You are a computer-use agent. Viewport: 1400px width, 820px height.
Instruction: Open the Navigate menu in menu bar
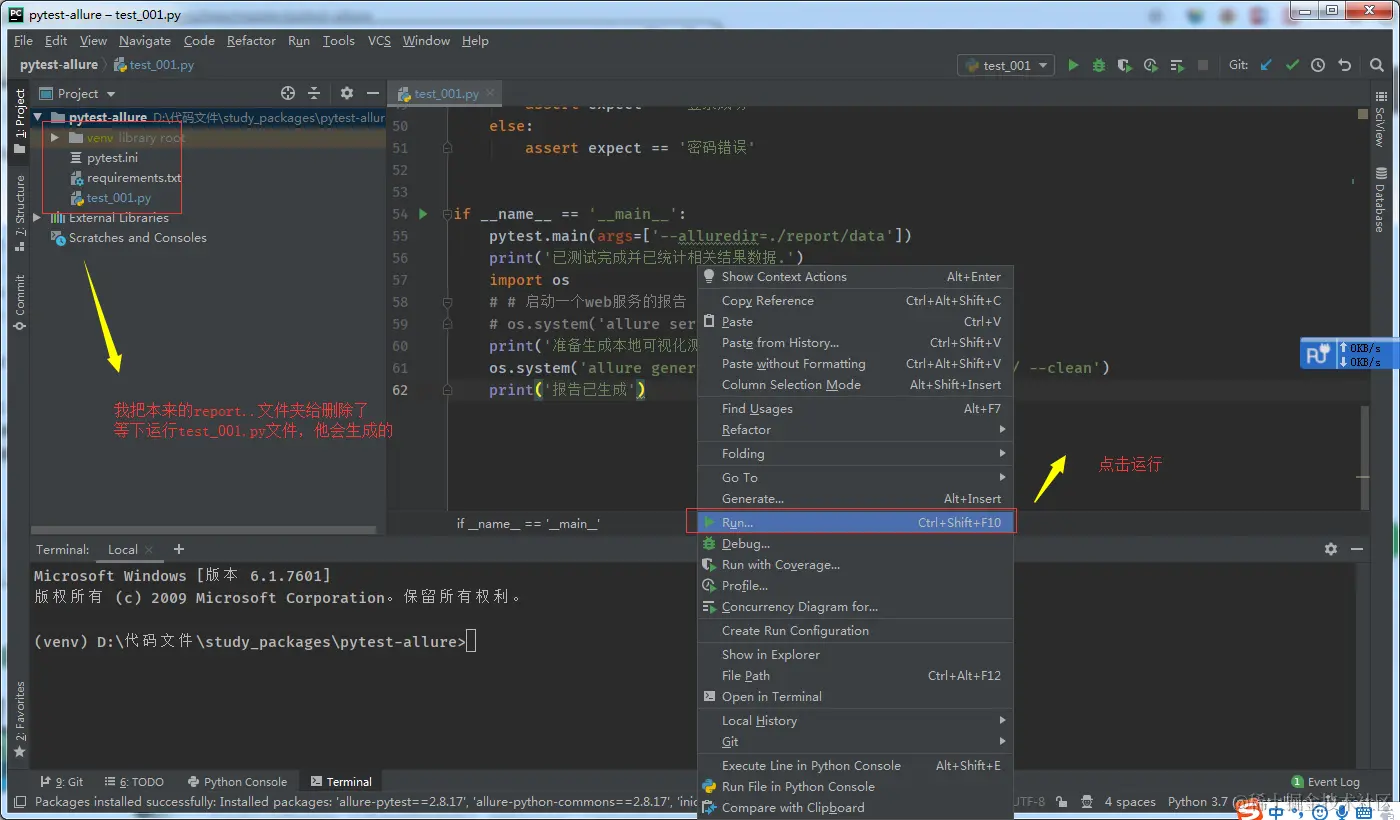pos(145,41)
